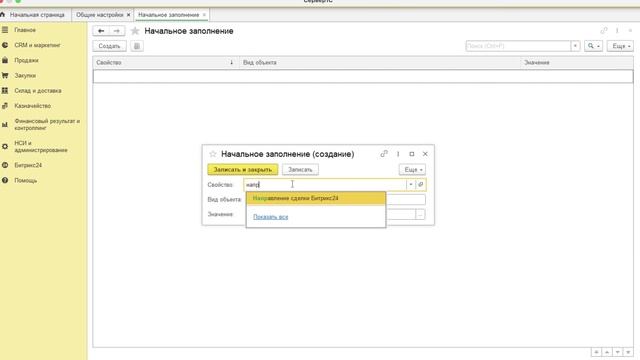This screenshot has width=640, height=360.
Task: Click the magnifier search button in toolbar
Action: (x=593, y=46)
